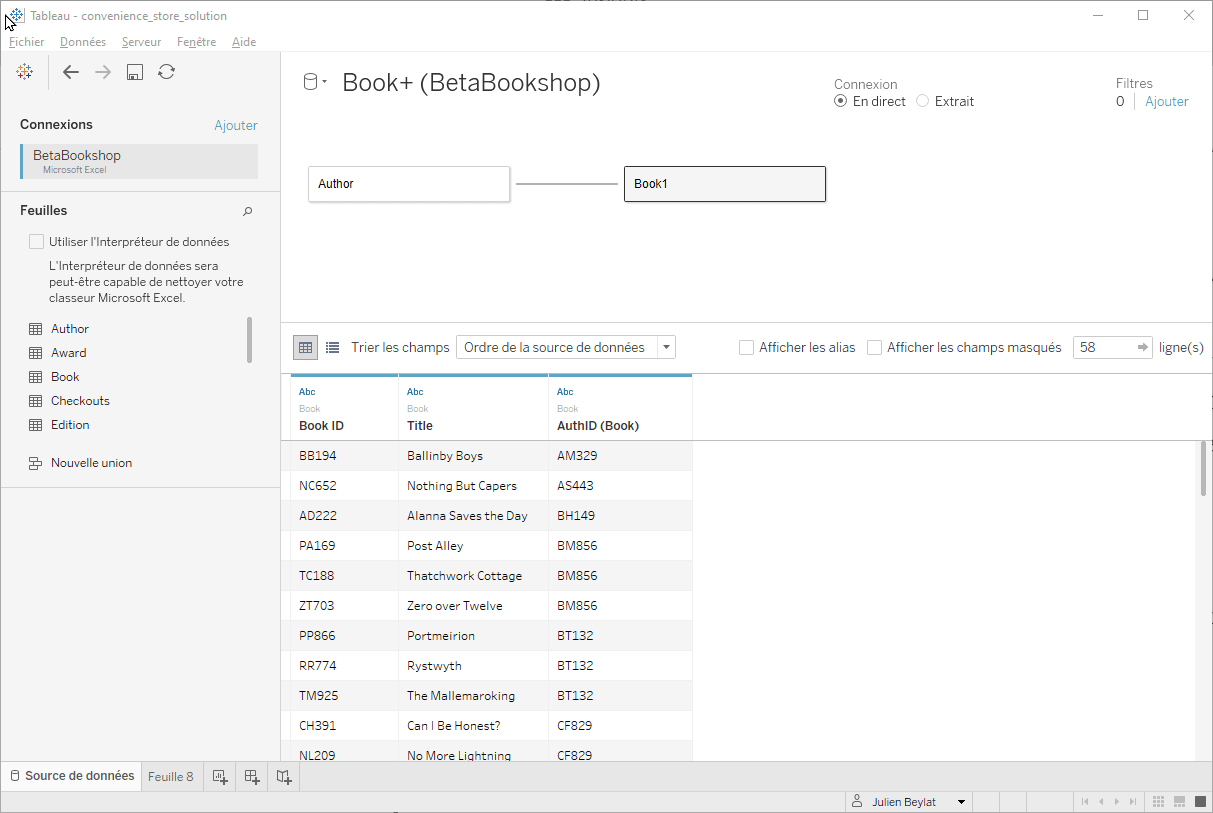Open the data source icon dropdown

[316, 82]
